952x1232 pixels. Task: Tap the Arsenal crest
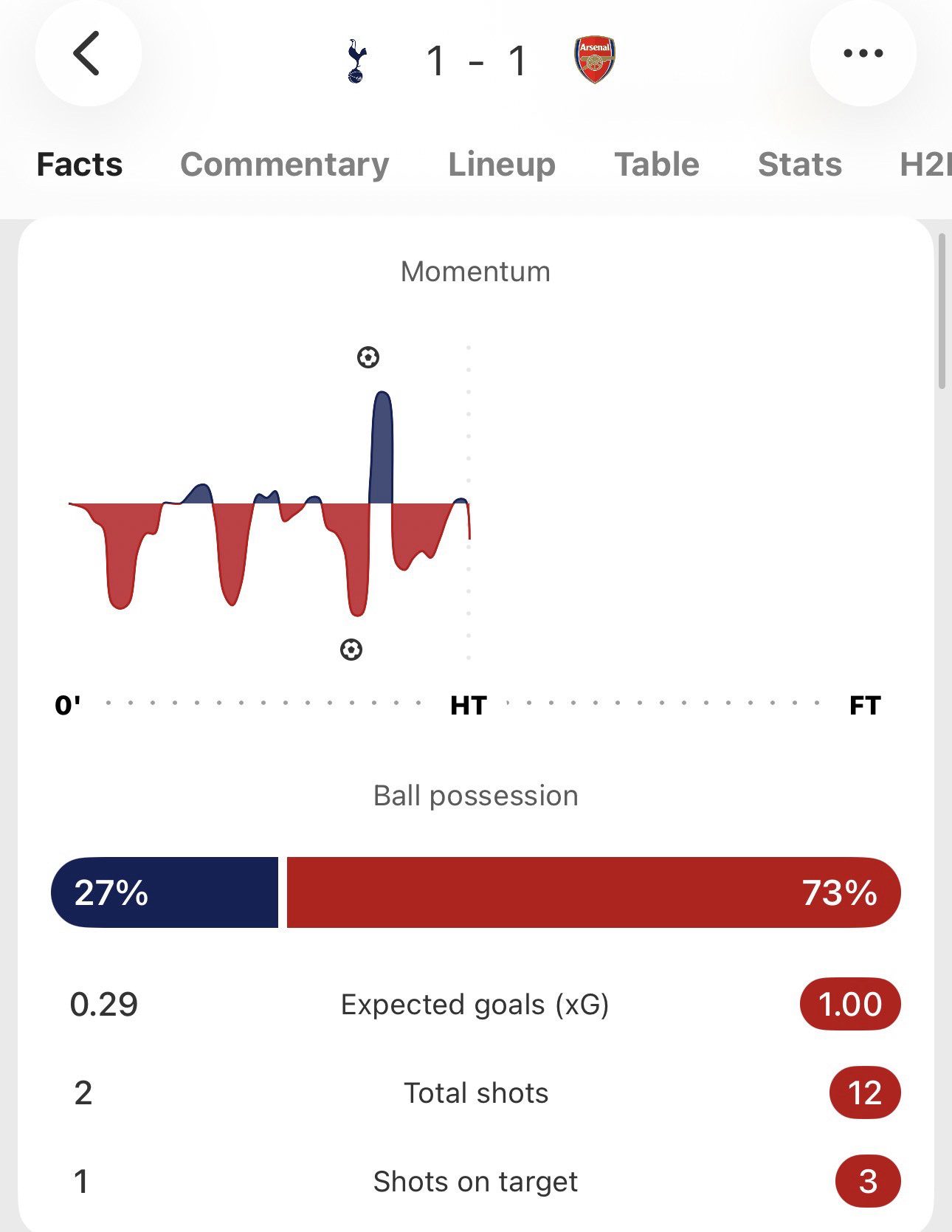[594, 59]
